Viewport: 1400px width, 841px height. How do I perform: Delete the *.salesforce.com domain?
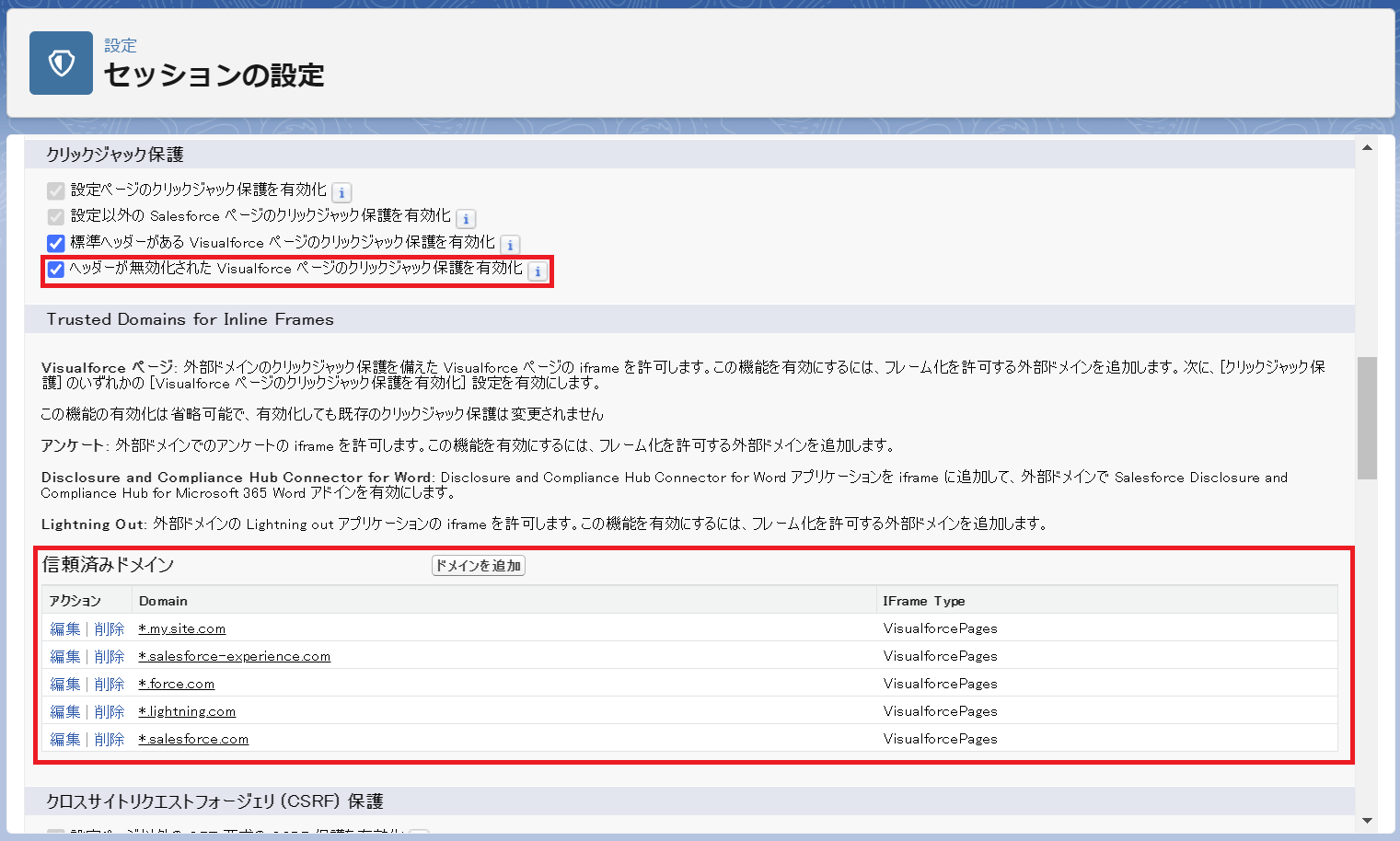coord(110,740)
